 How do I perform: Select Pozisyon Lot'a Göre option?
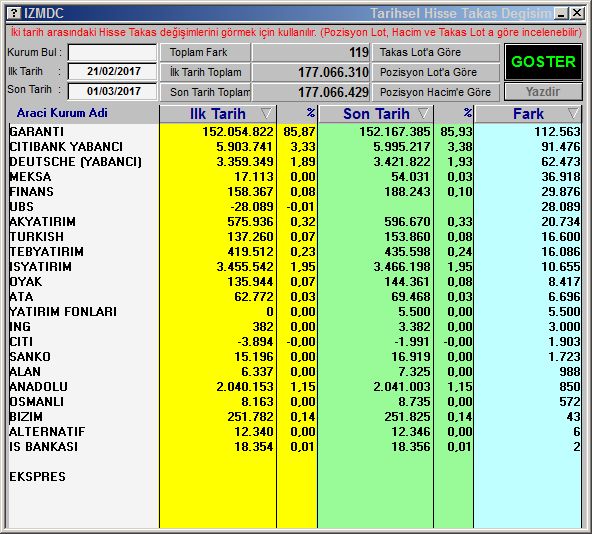click(436, 72)
